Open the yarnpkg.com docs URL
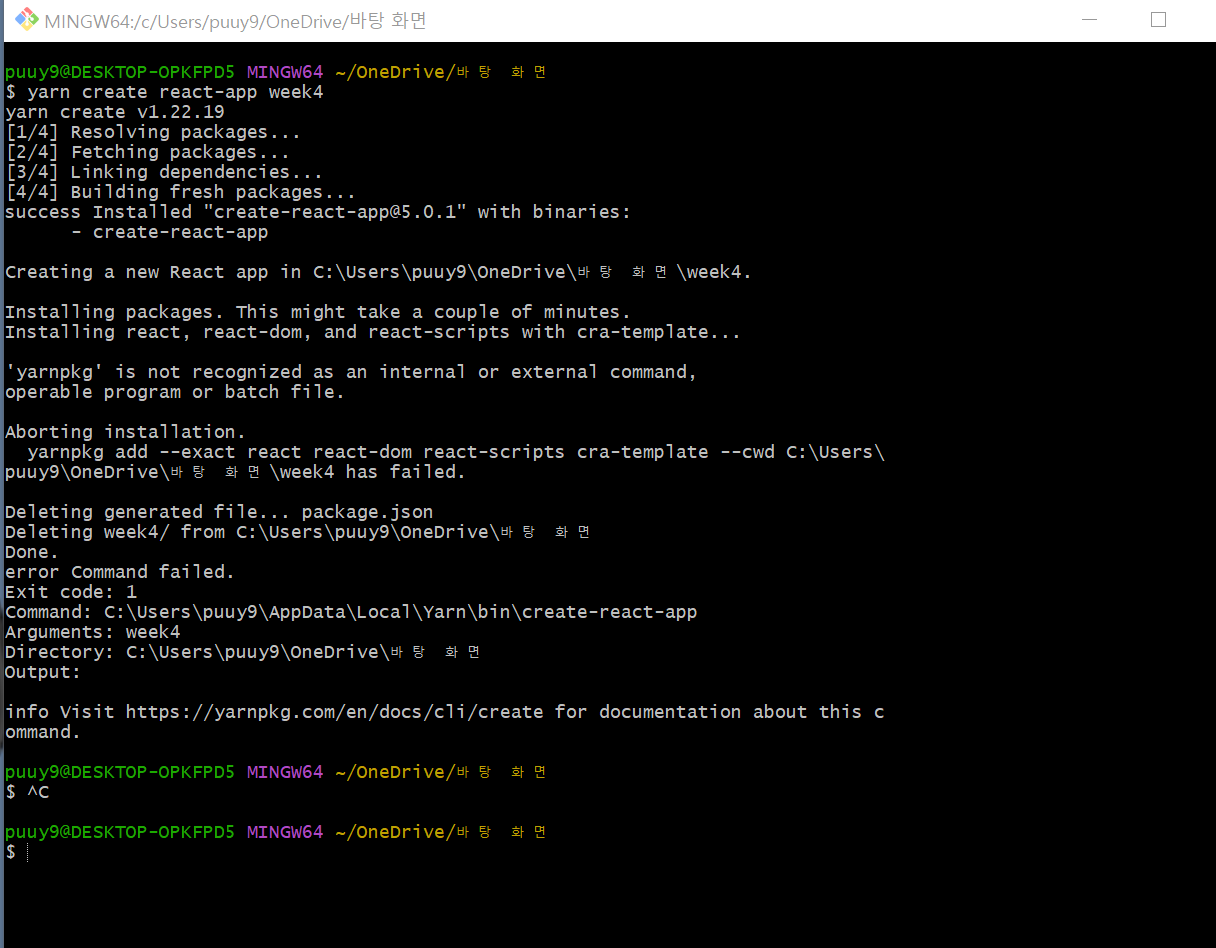This screenshot has height=948, width=1216. [x=335, y=712]
